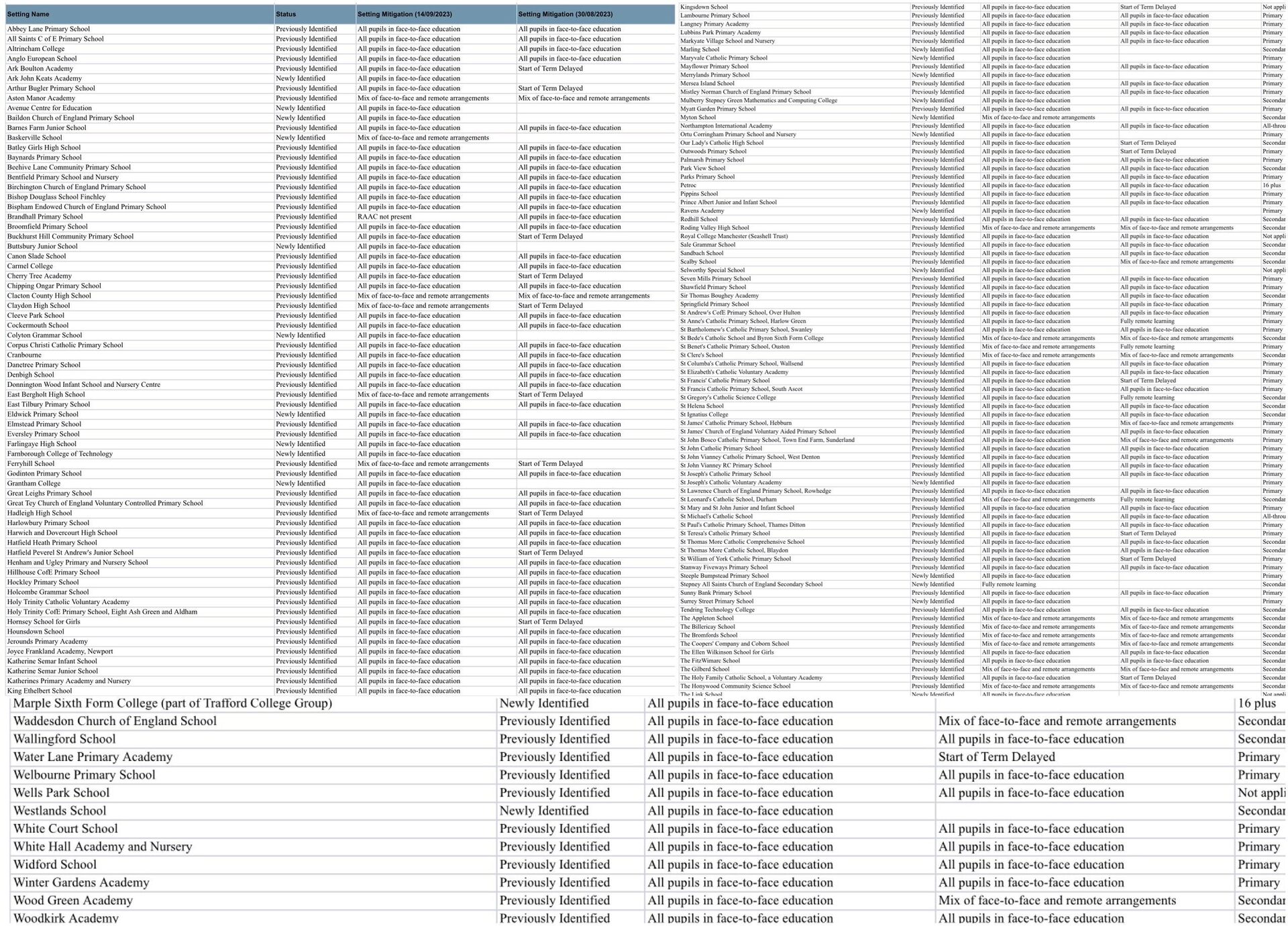
Task: Select Altrincham College row name
Action: pos(36,49)
